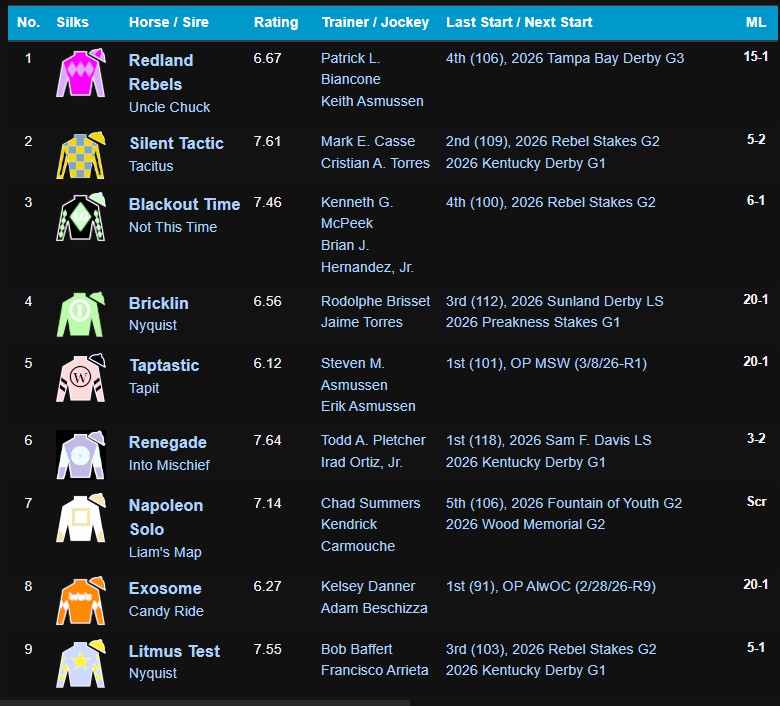Image resolution: width=780 pixels, height=706 pixels.
Task: Open the Litmus Test horse page
Action: 174,651
